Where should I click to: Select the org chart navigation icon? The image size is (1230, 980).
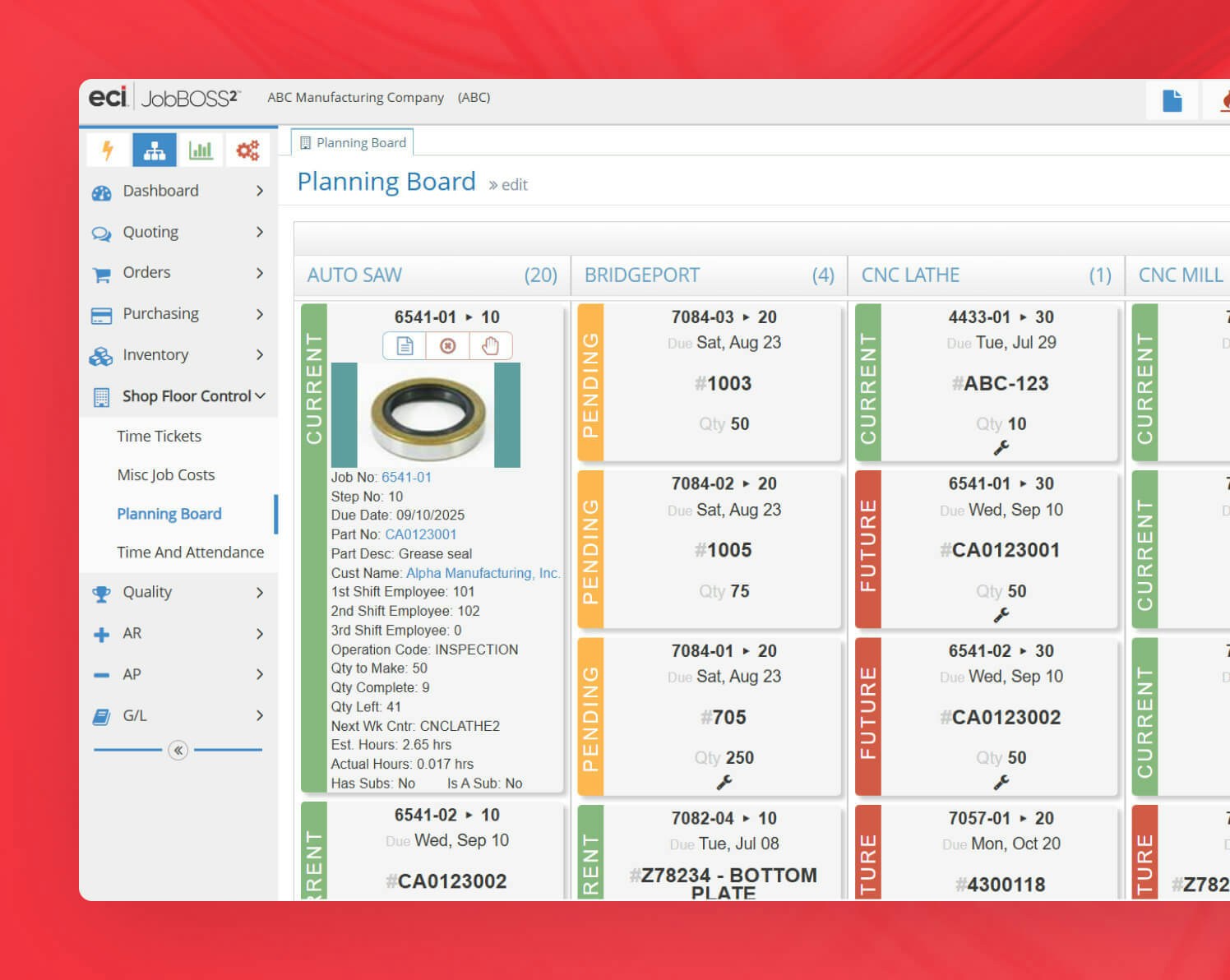[155, 150]
